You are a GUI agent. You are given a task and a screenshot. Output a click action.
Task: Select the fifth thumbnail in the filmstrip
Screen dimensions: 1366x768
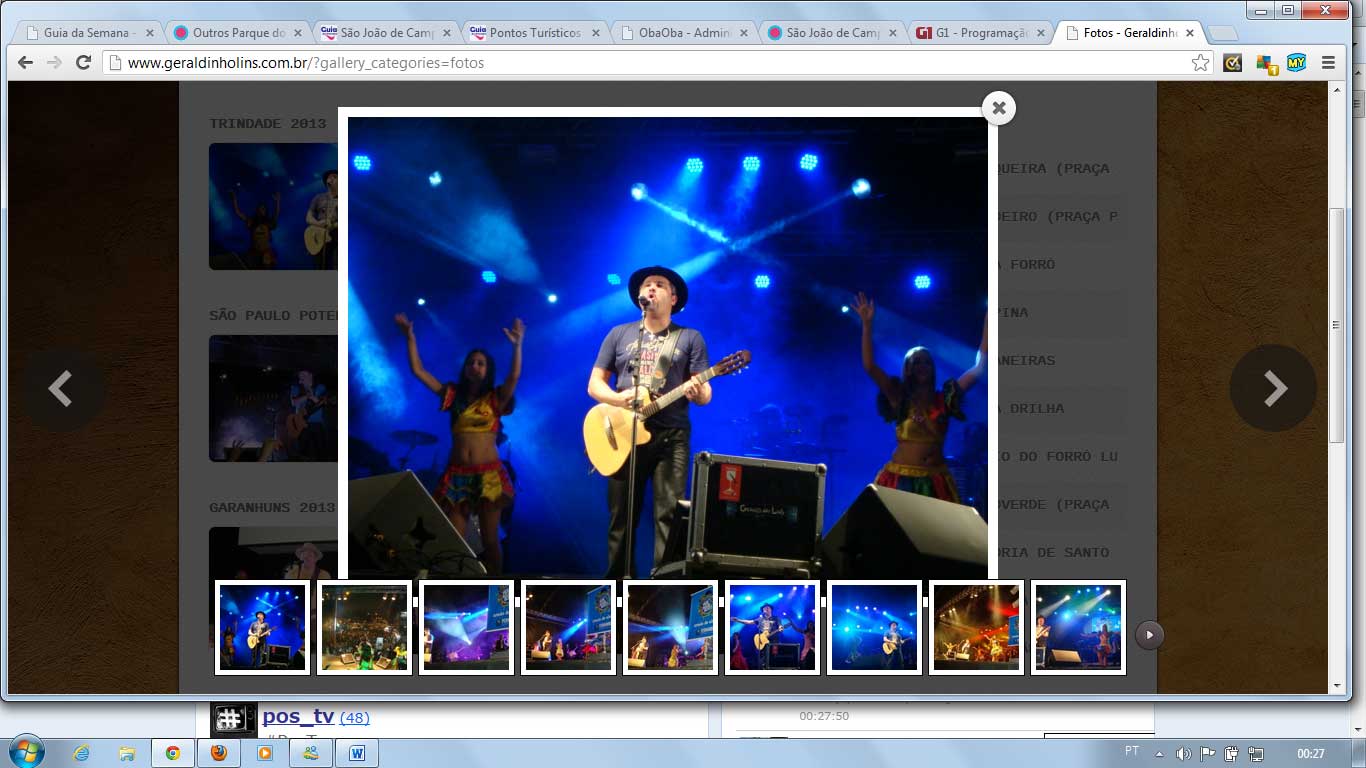tap(670, 627)
